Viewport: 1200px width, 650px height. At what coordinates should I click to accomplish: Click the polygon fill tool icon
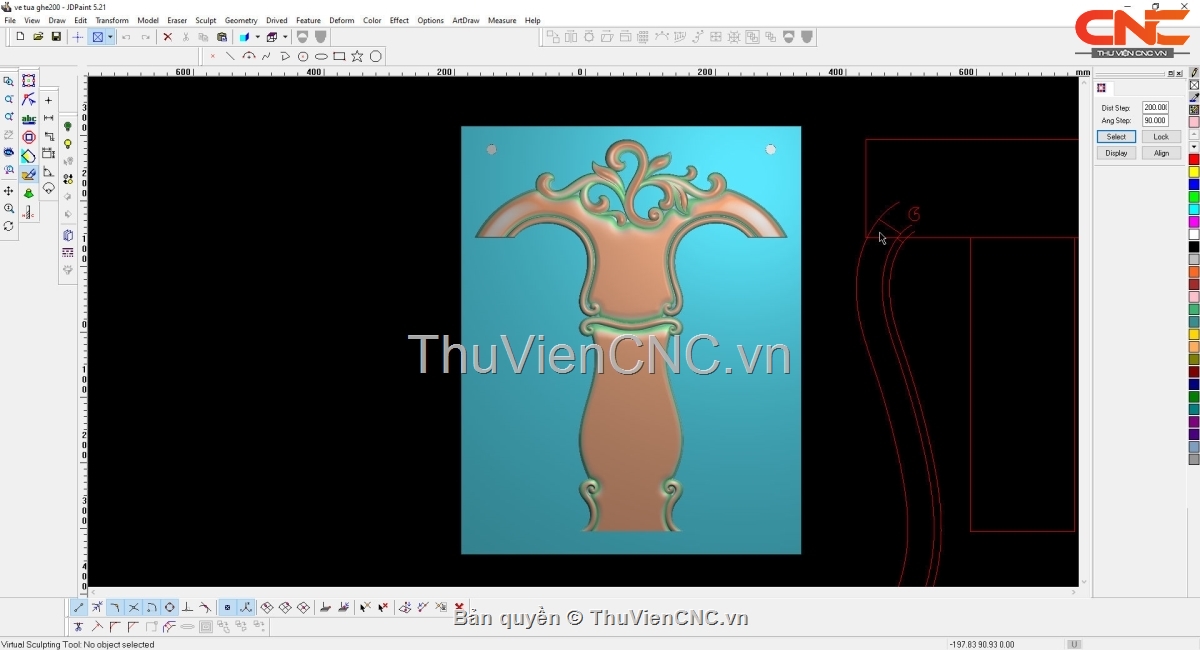click(29, 156)
